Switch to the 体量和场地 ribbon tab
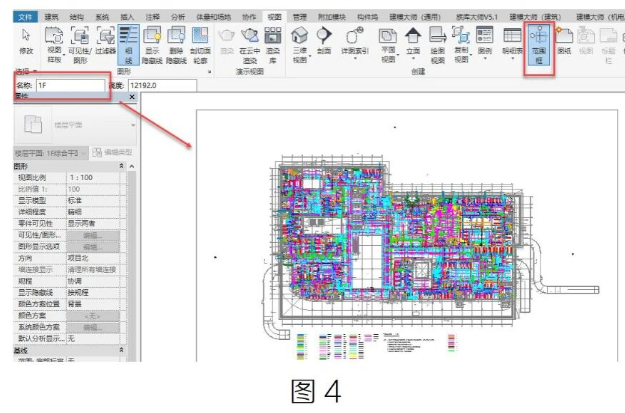Screen dimensions: 625x413 point(213,17)
